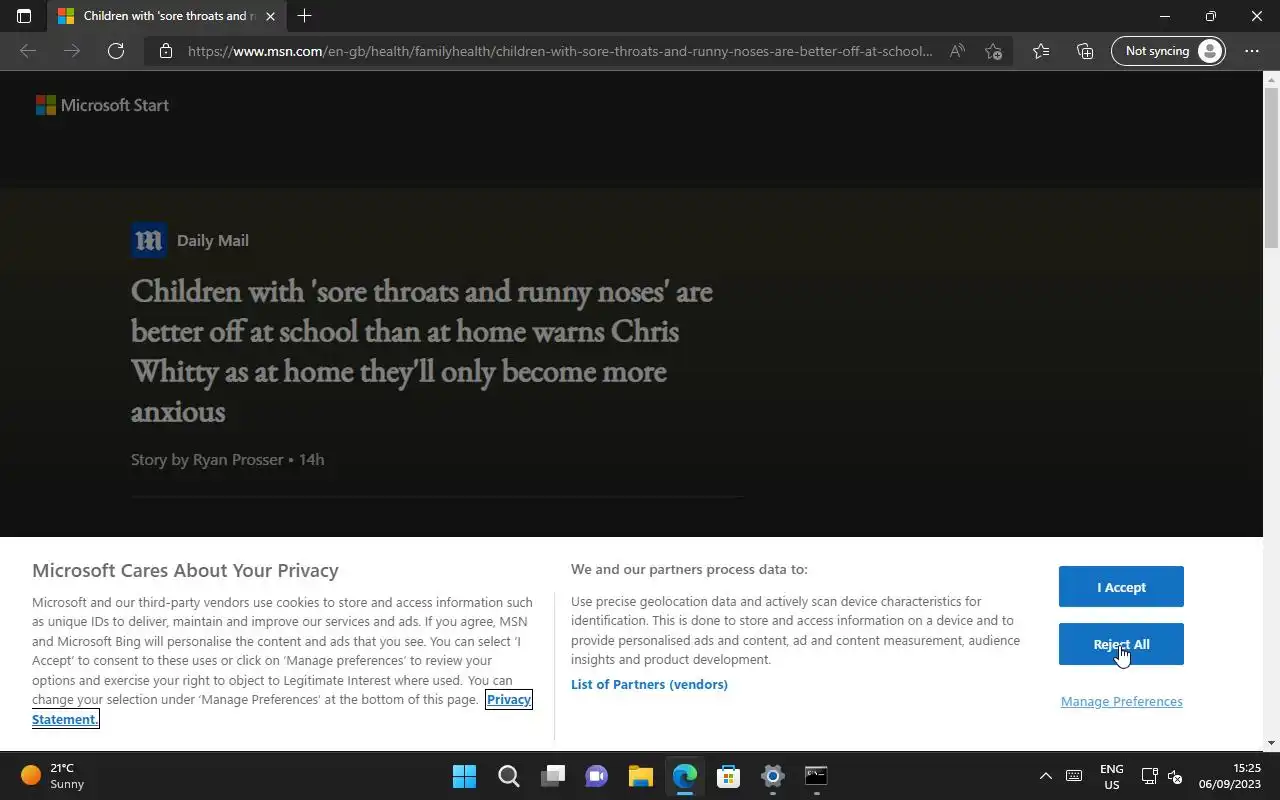Activate Read aloud icon in address bar
The height and width of the screenshot is (800, 1280).
coord(957,51)
